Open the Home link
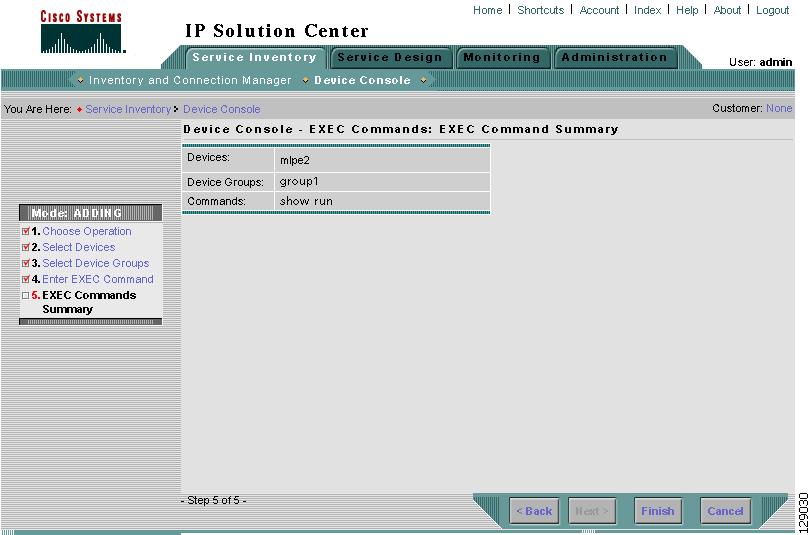 click(x=488, y=10)
